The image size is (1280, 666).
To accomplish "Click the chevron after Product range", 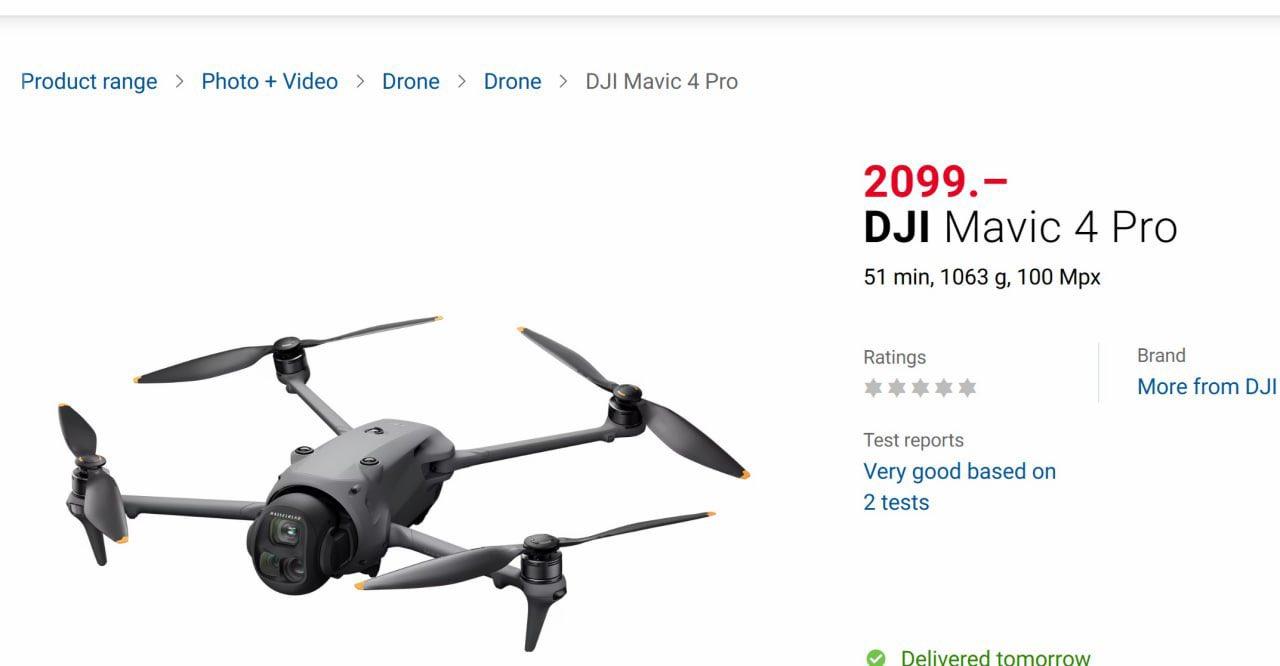I will [x=180, y=82].
